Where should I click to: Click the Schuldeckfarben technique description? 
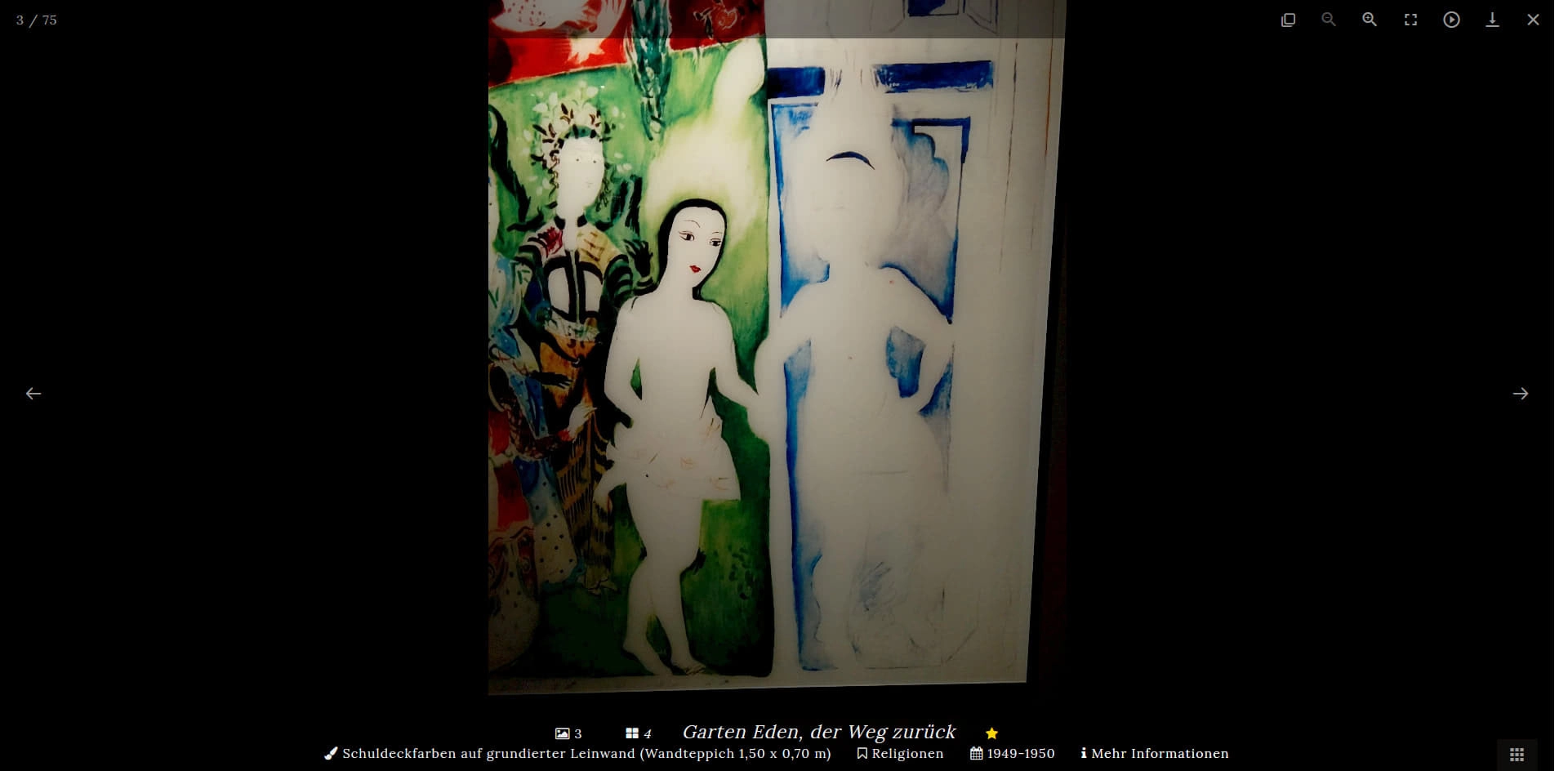[x=577, y=753]
